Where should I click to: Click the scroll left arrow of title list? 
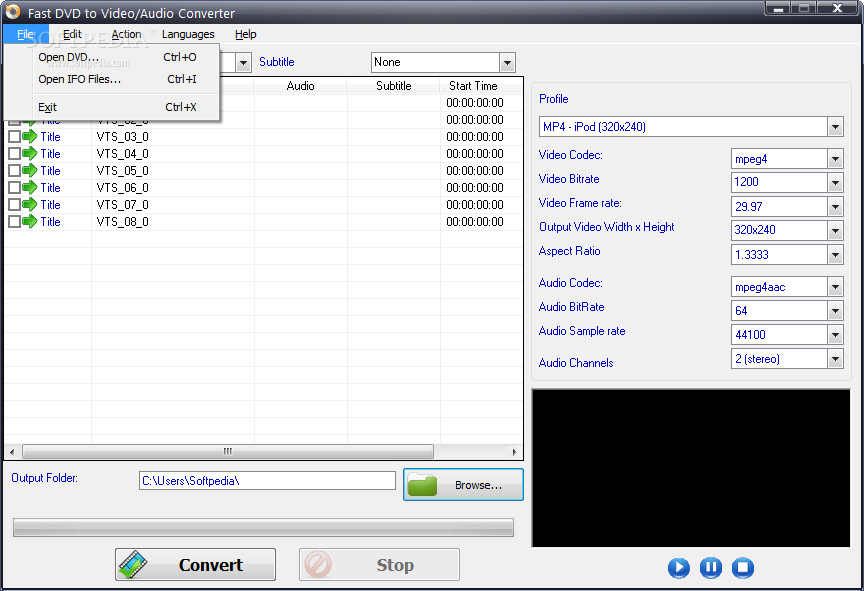[x=12, y=452]
